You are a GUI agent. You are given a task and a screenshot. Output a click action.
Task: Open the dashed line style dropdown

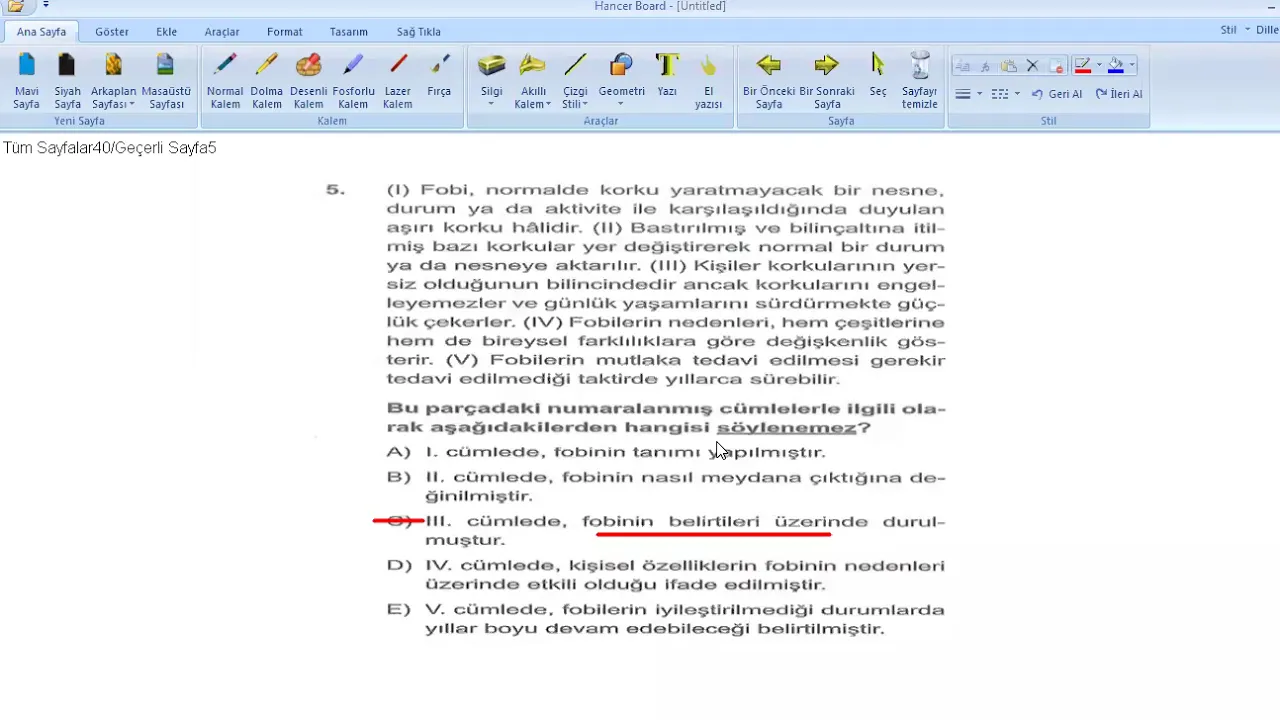click(x=1005, y=94)
